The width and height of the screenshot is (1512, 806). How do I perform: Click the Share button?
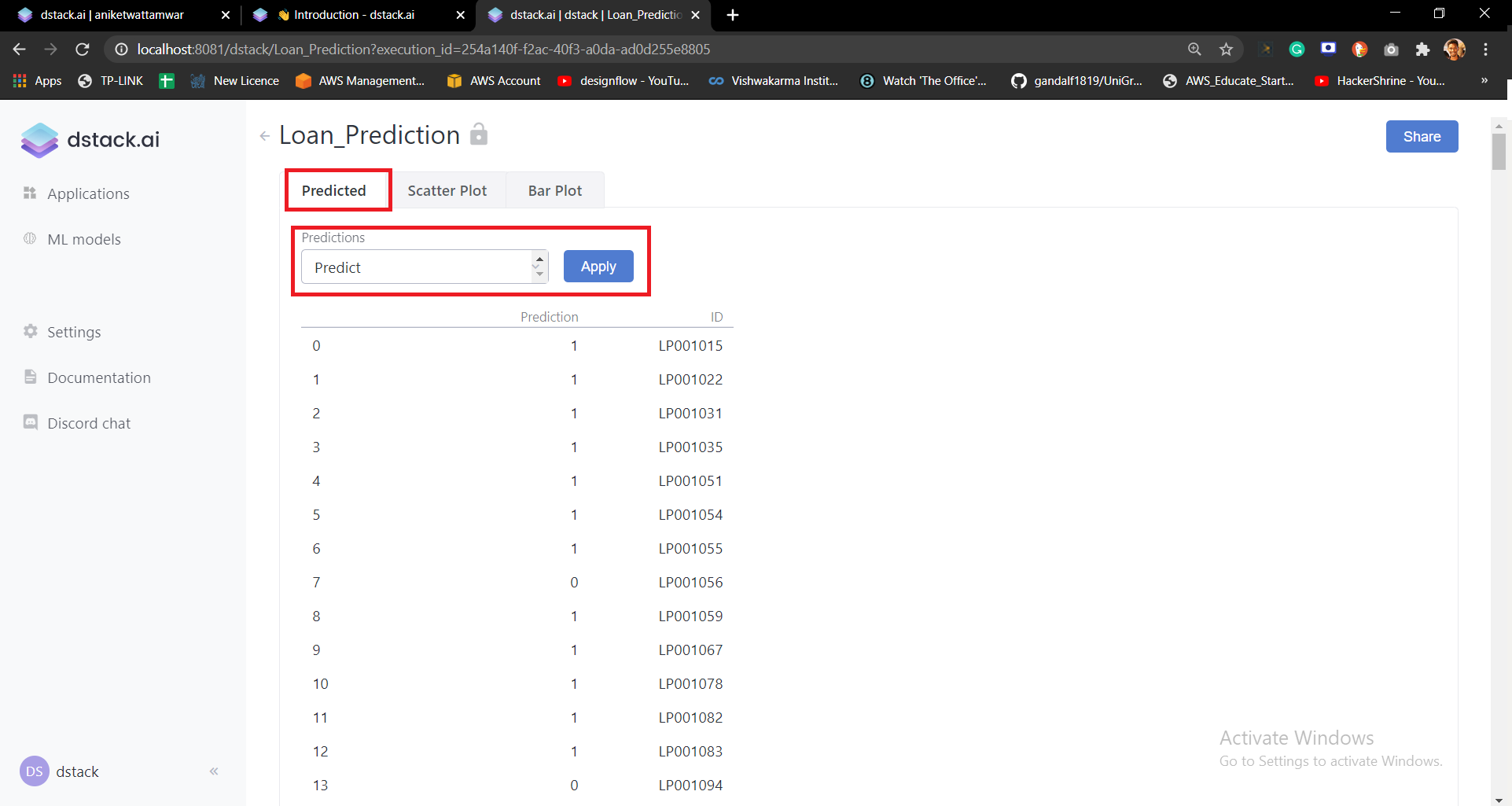[x=1422, y=136]
